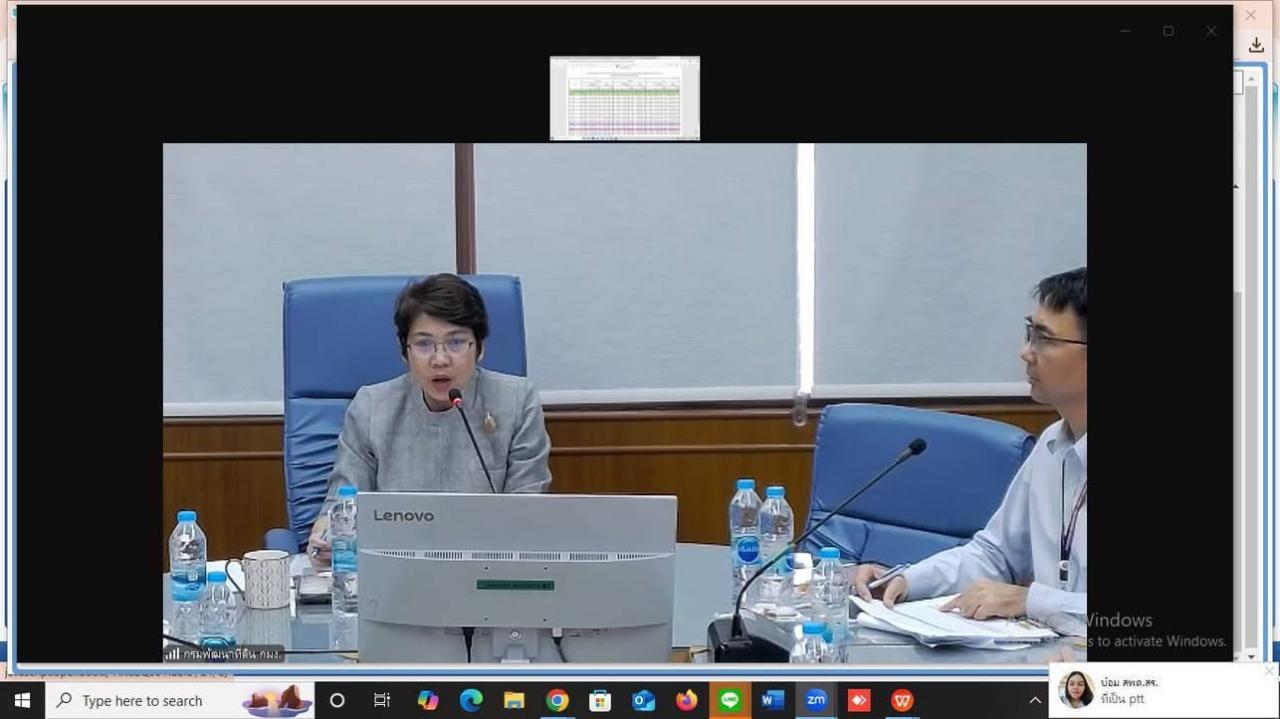Screen dimensions: 1280x719
Task: Open File Explorer from taskbar
Action: click(514, 701)
